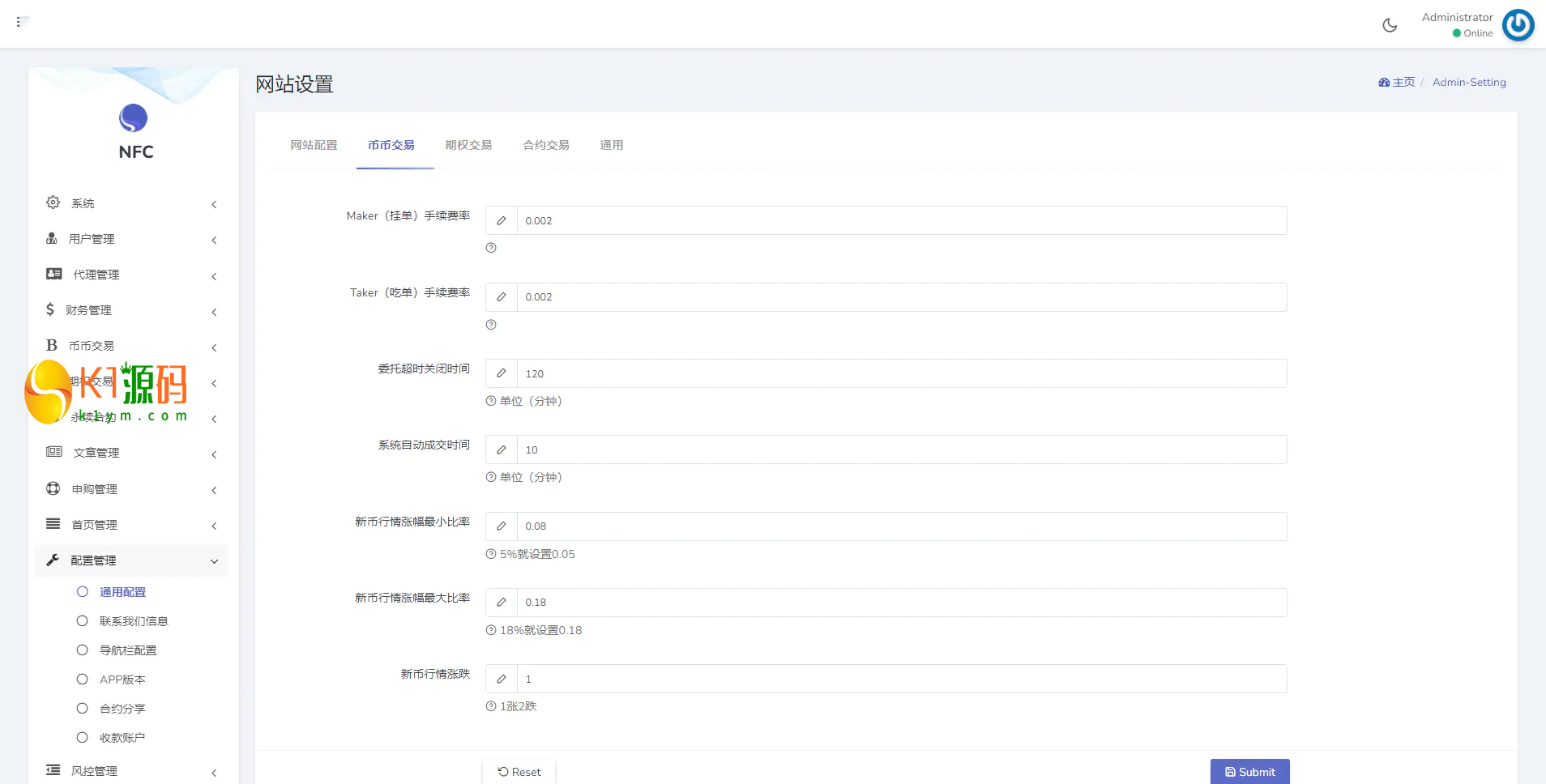The image size is (1546, 784).
Task: Switch to dark mode moon icon
Action: pos(1390,25)
